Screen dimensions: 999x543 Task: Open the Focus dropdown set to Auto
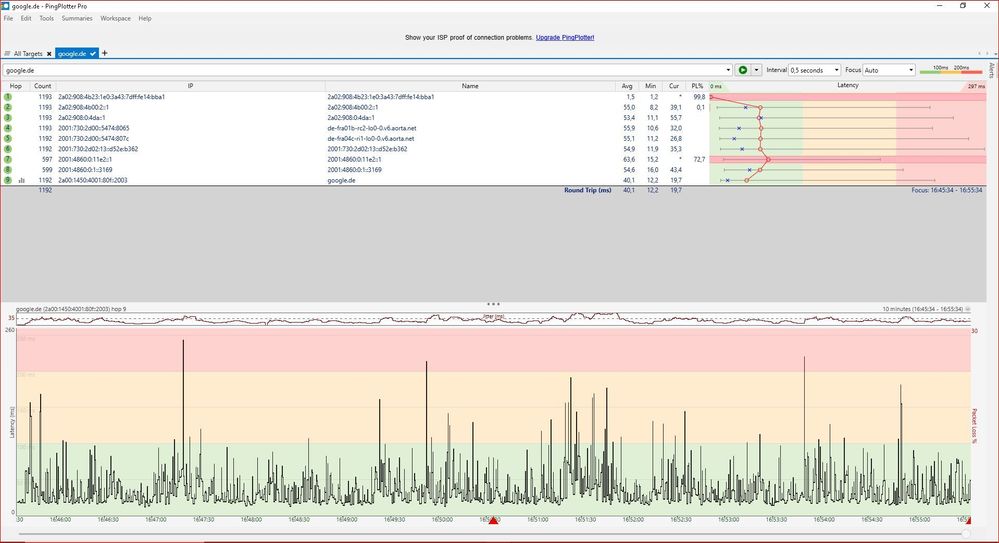point(887,70)
